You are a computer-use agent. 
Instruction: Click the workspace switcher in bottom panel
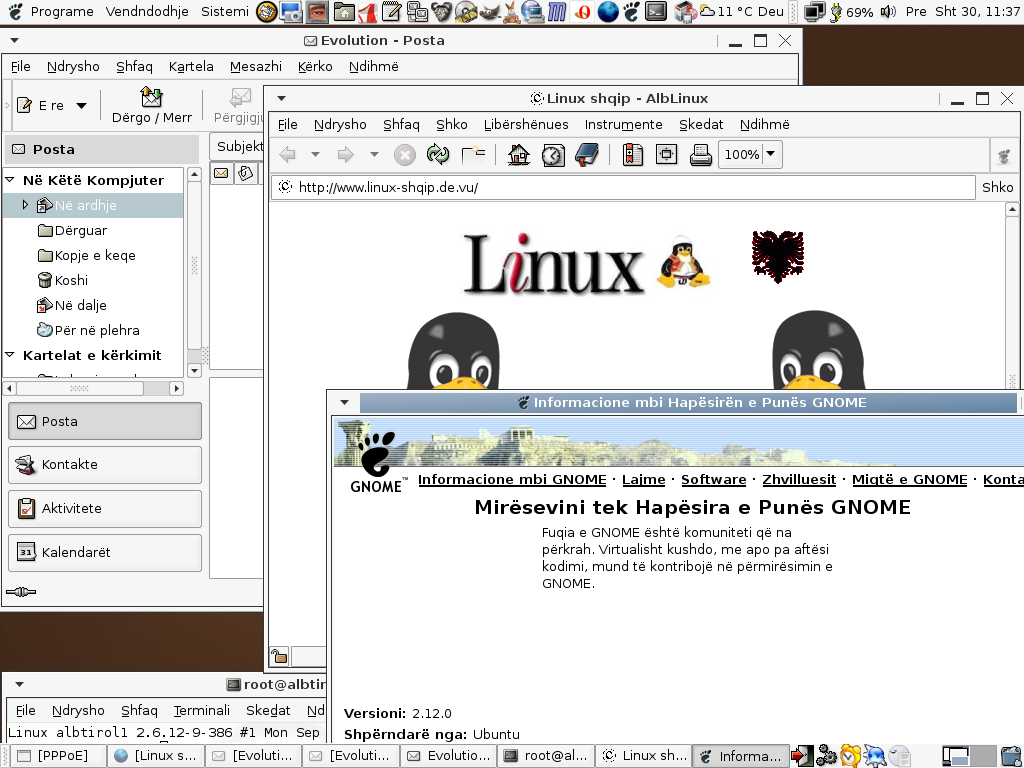(x=967, y=756)
